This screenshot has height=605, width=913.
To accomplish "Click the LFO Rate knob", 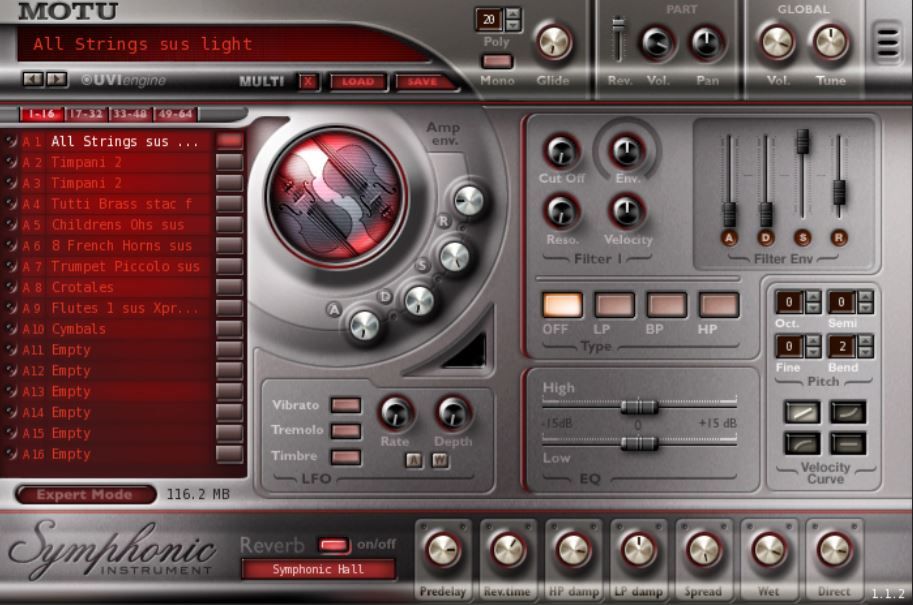I will tap(396, 413).
